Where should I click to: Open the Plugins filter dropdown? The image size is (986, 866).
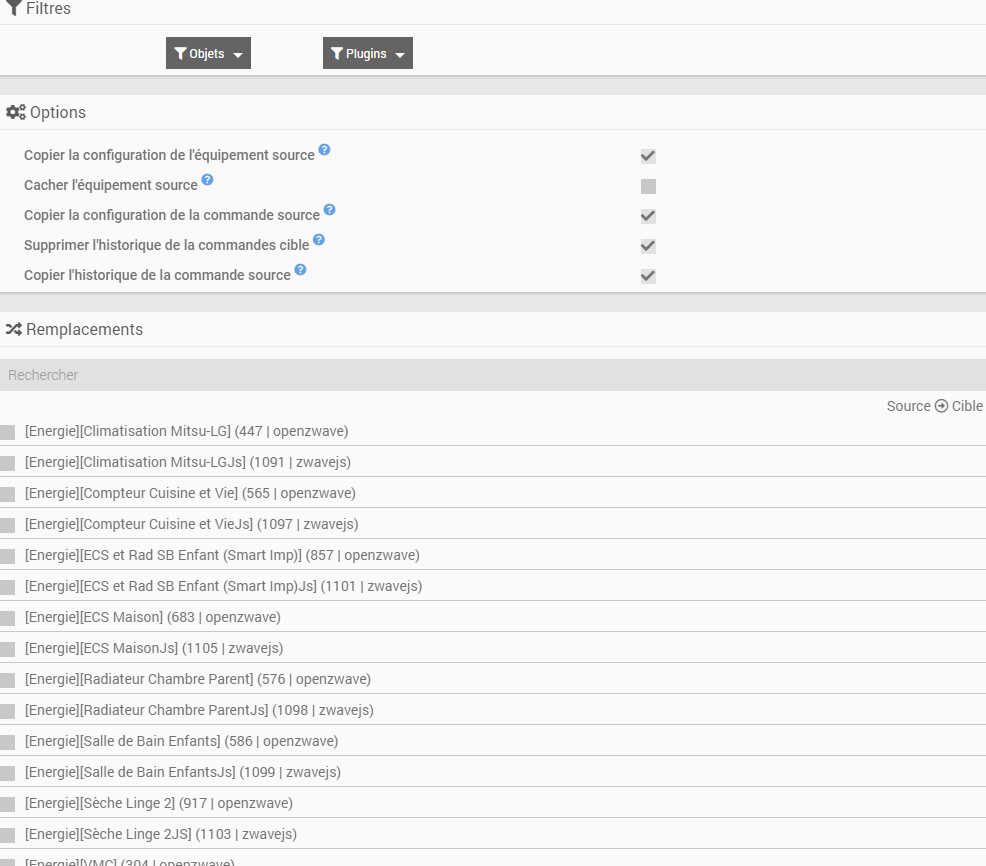coord(368,54)
